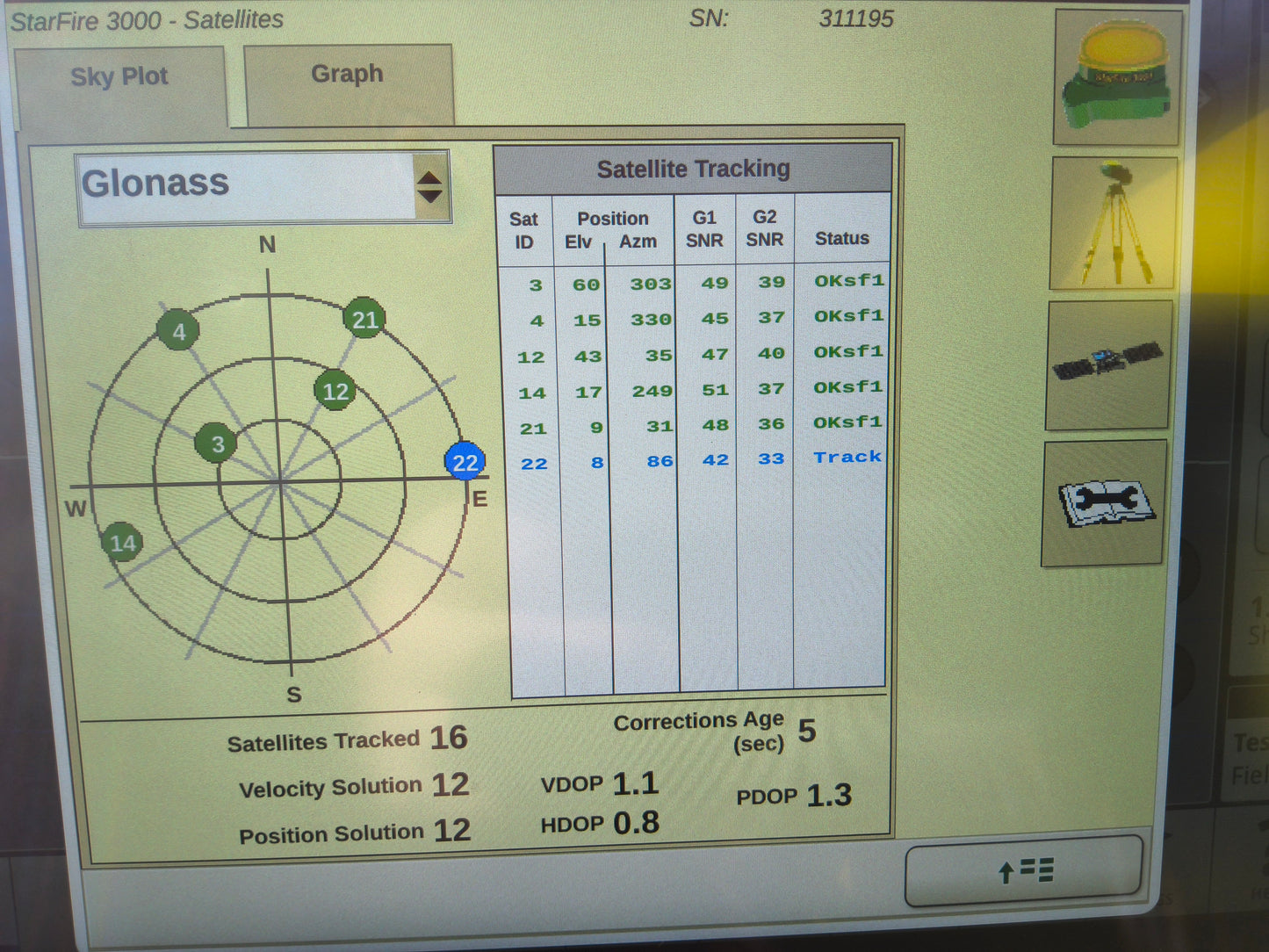Click satellite 14 near the west axis

coord(122,544)
